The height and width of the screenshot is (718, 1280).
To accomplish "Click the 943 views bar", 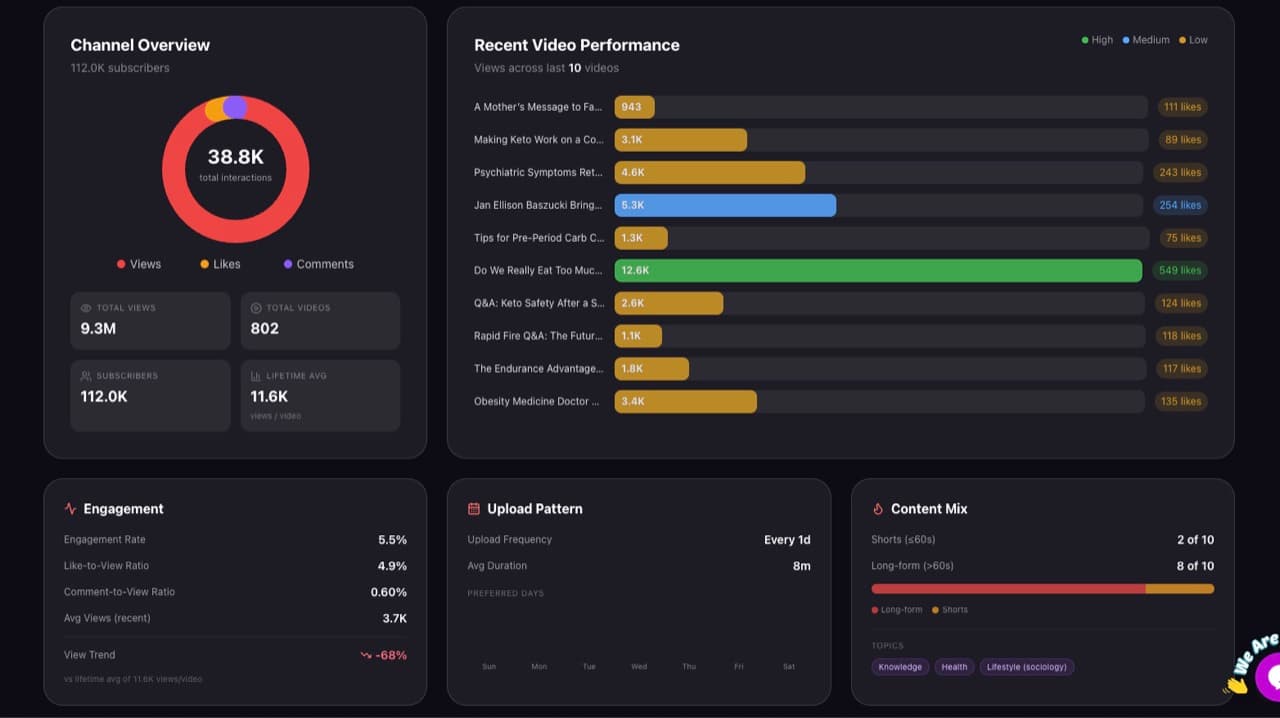I will pos(635,107).
